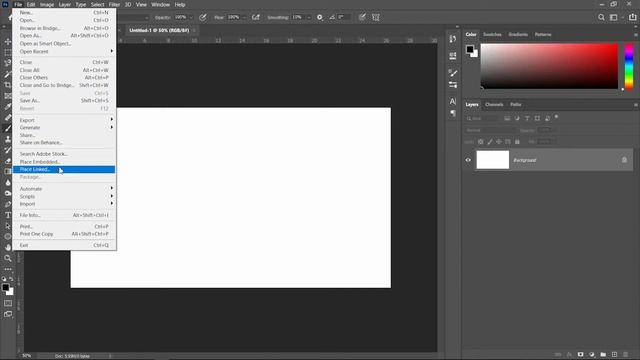Select the Lasso tool

8,63
